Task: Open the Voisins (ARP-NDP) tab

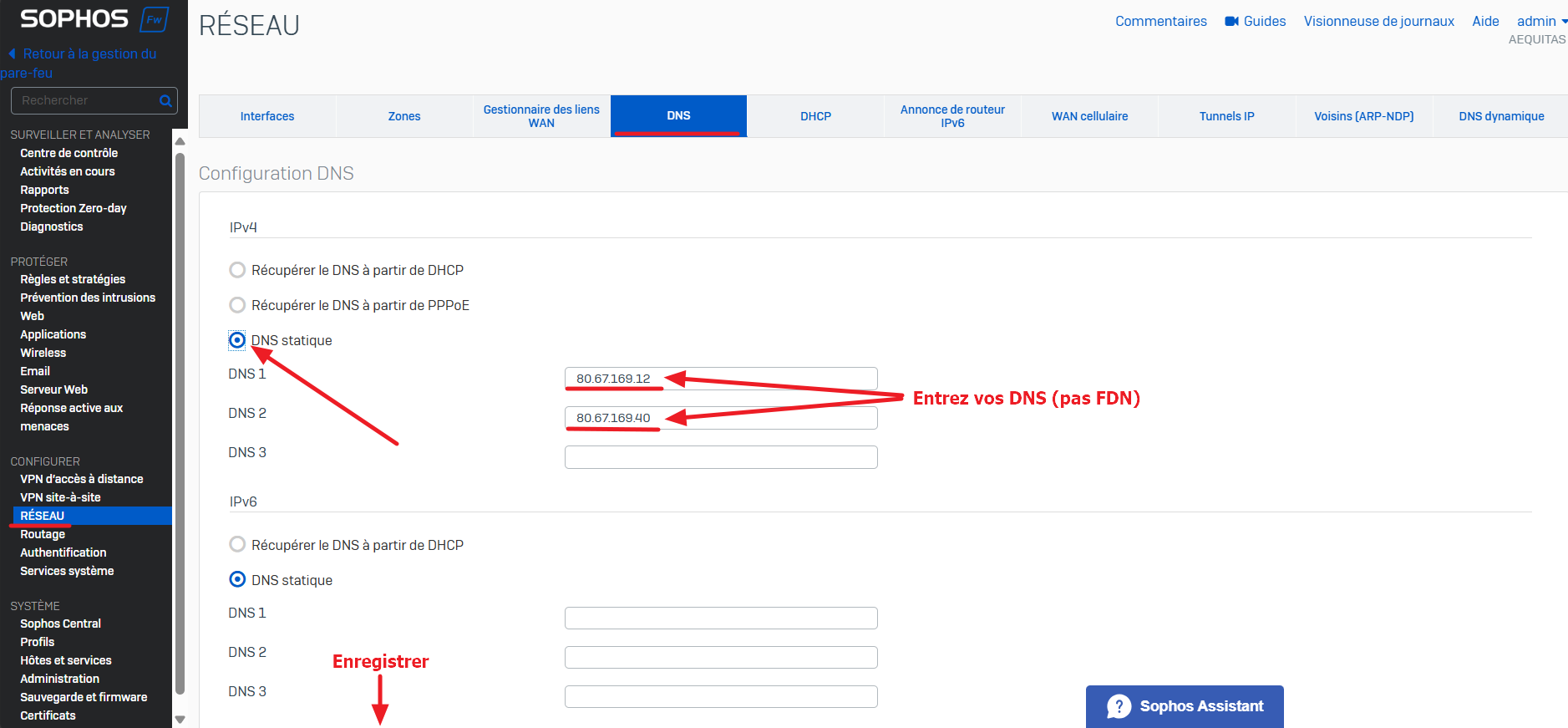Action: pyautogui.click(x=1363, y=116)
